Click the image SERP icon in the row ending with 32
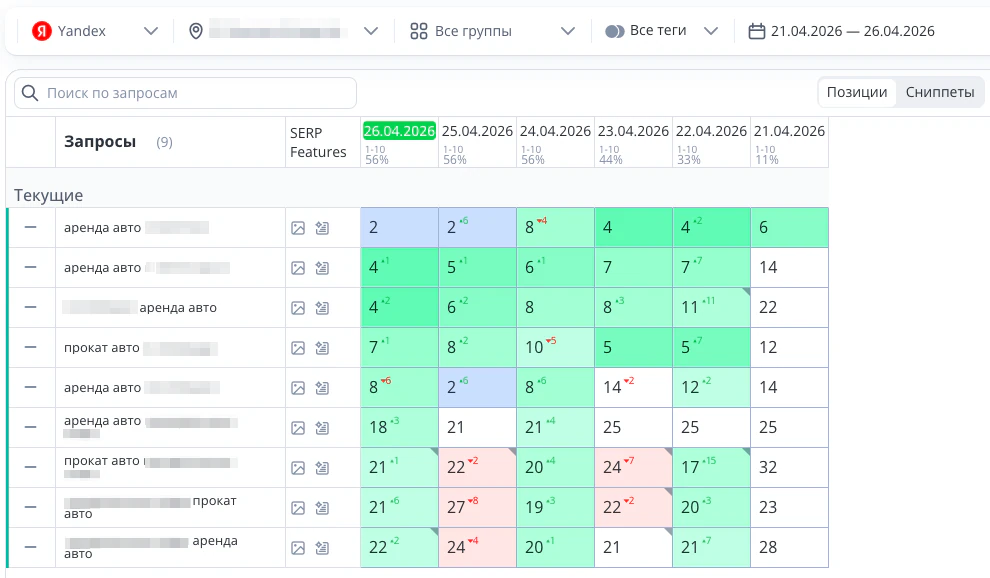The image size is (990, 578). click(x=298, y=468)
